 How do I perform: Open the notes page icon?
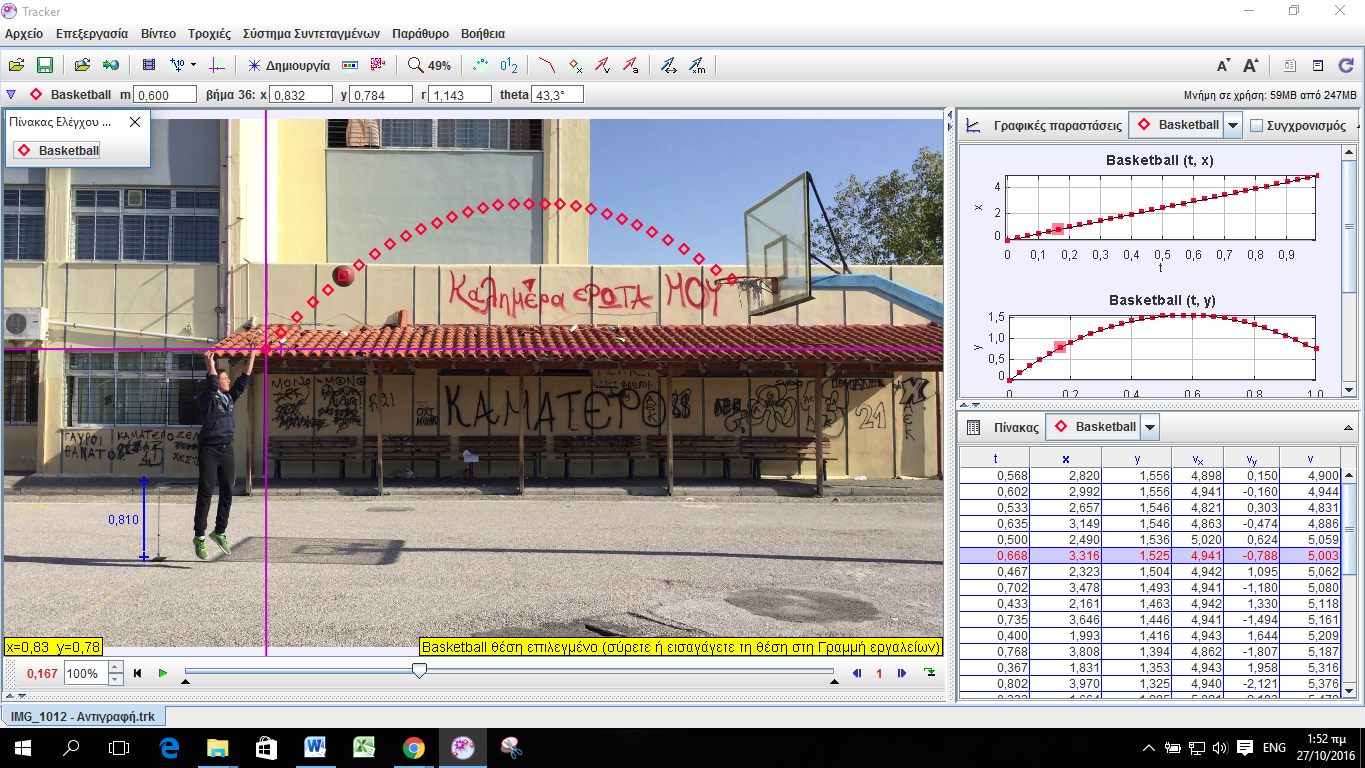(1290, 65)
